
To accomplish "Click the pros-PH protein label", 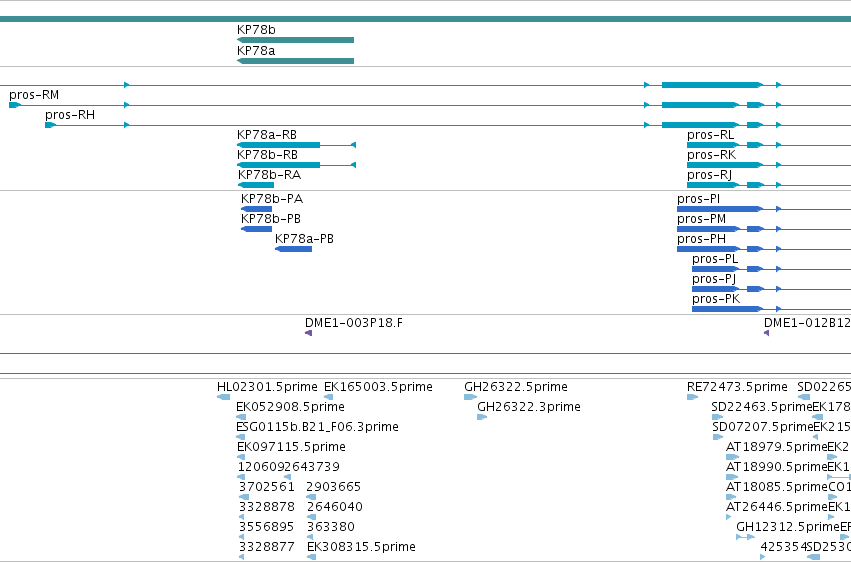I will tap(701, 239).
